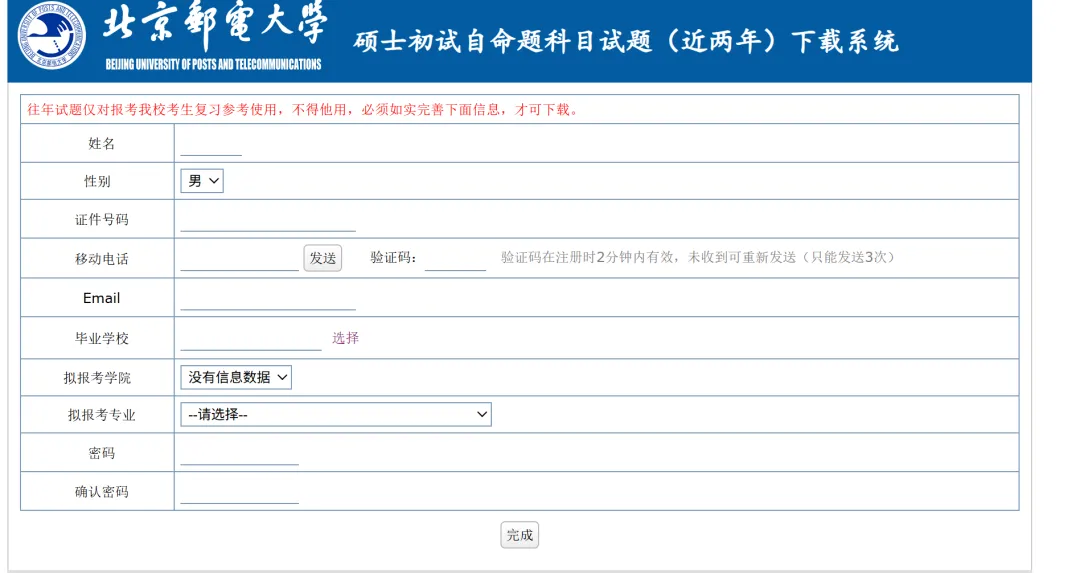Click the 性别 label cell

point(97,181)
